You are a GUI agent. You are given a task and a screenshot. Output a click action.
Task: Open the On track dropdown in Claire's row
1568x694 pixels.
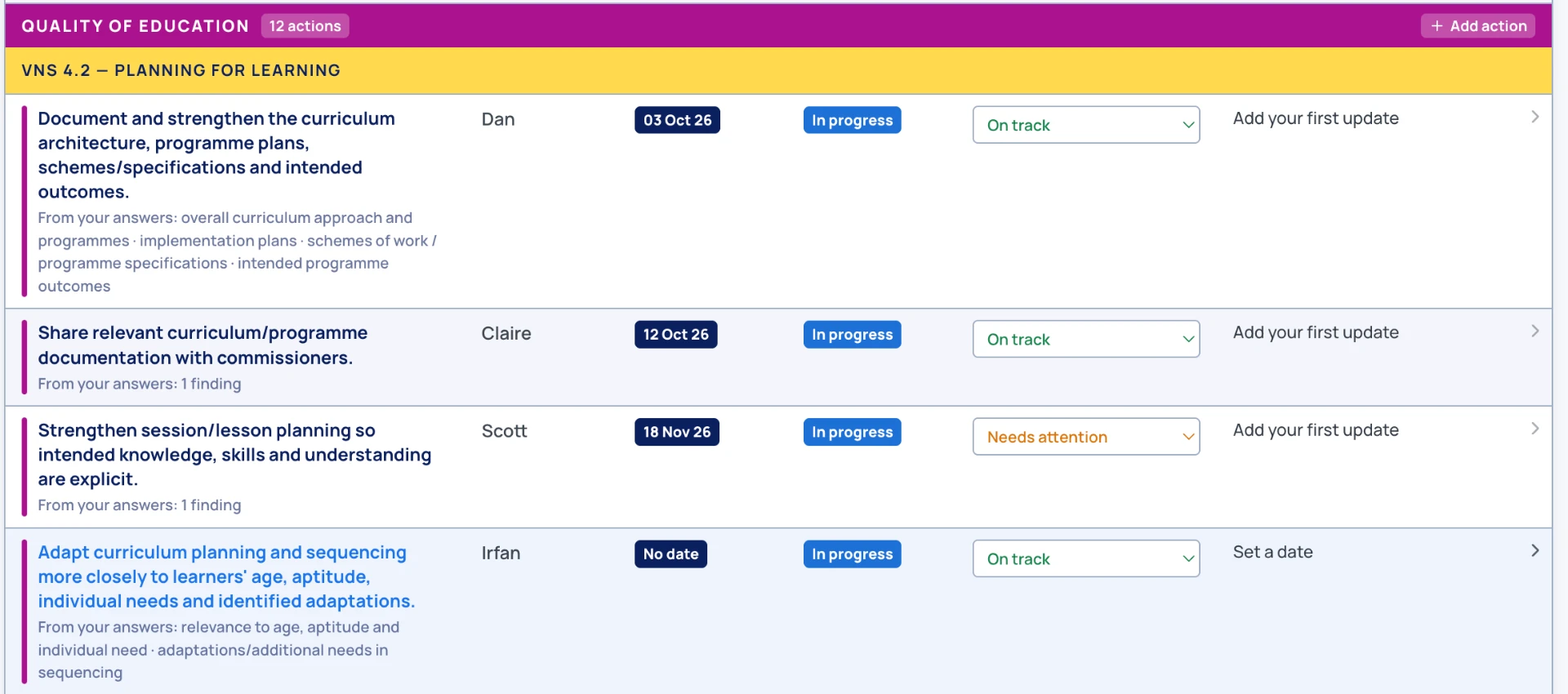[x=1086, y=339]
